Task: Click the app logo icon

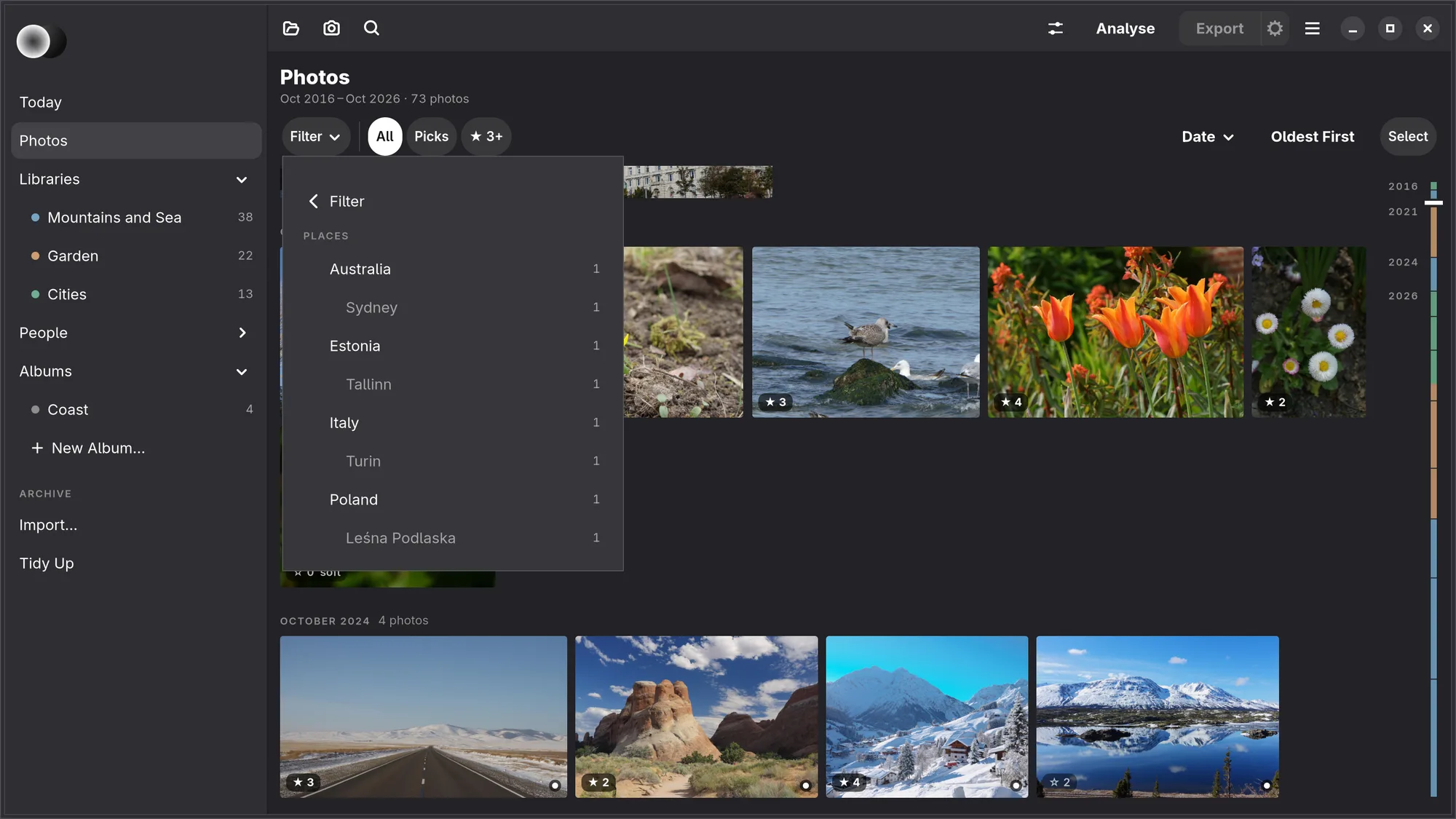Action: coord(41,41)
